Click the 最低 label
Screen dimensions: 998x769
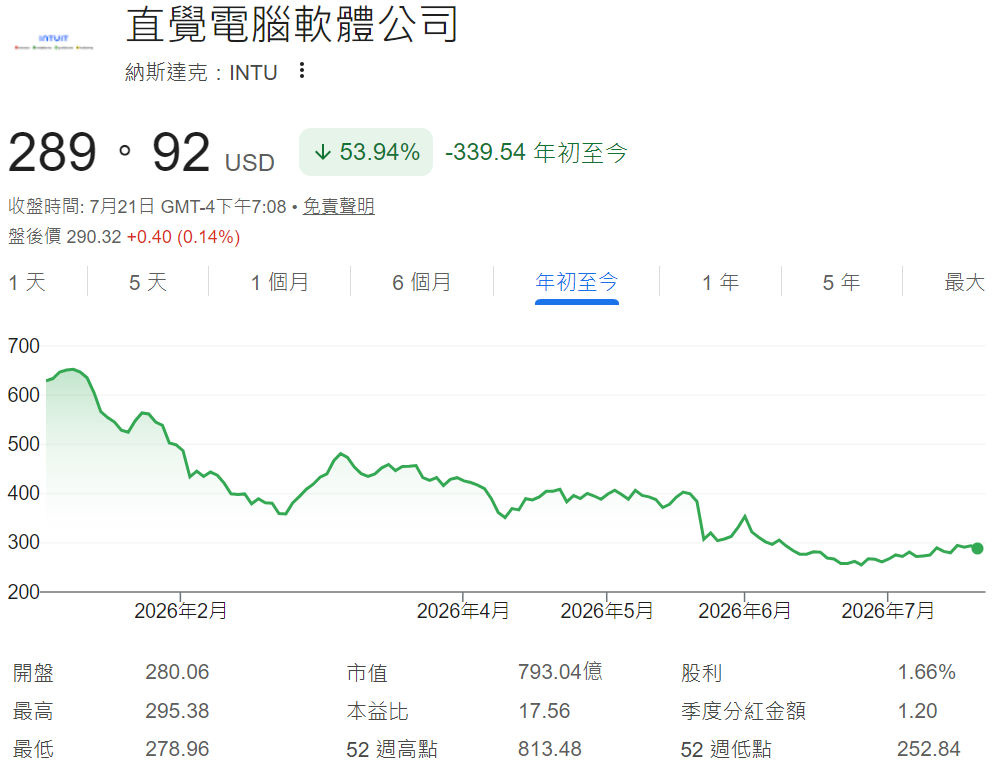coord(34,749)
